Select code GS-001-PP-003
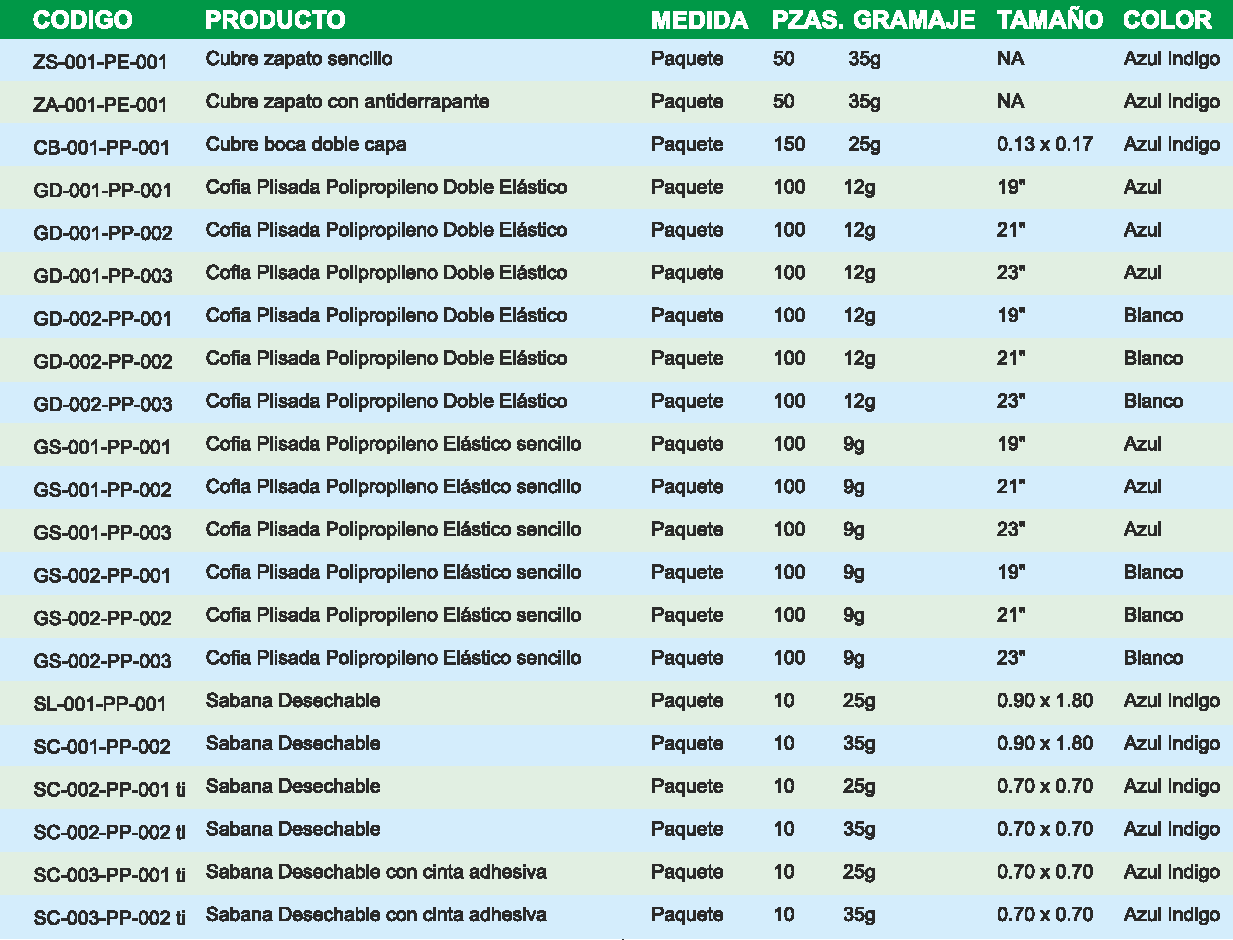 click(102, 533)
